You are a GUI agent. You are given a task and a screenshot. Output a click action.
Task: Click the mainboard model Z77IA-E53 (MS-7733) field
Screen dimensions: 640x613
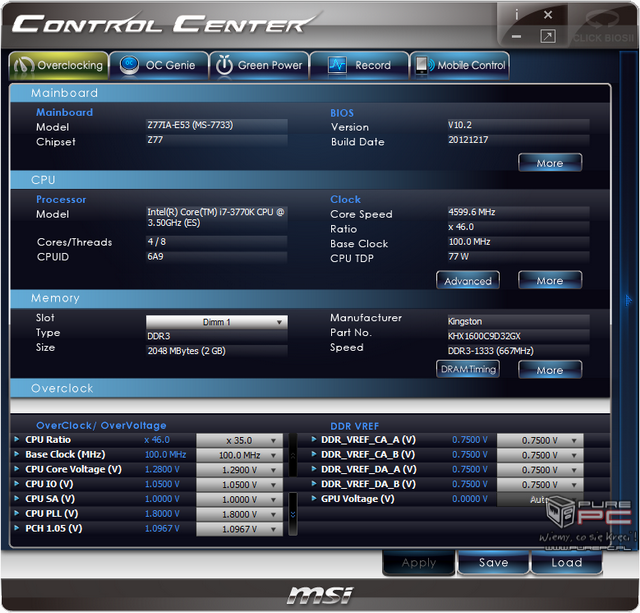pos(217,125)
